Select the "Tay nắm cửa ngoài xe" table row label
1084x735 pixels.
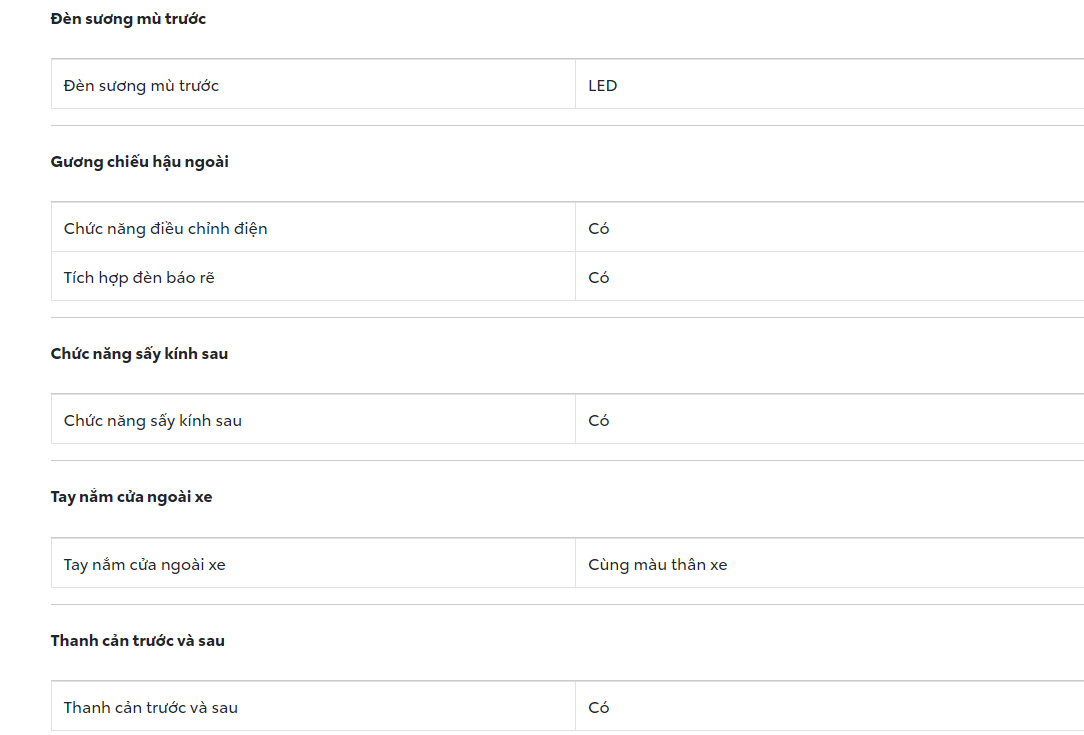tap(145, 565)
